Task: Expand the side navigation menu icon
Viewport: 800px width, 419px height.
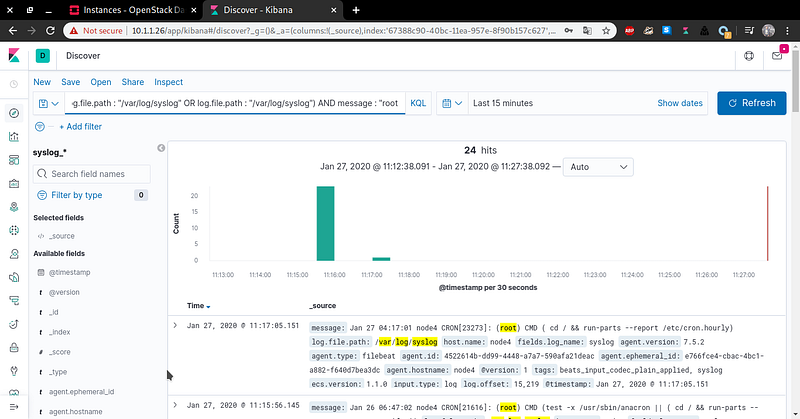Action: [14, 407]
